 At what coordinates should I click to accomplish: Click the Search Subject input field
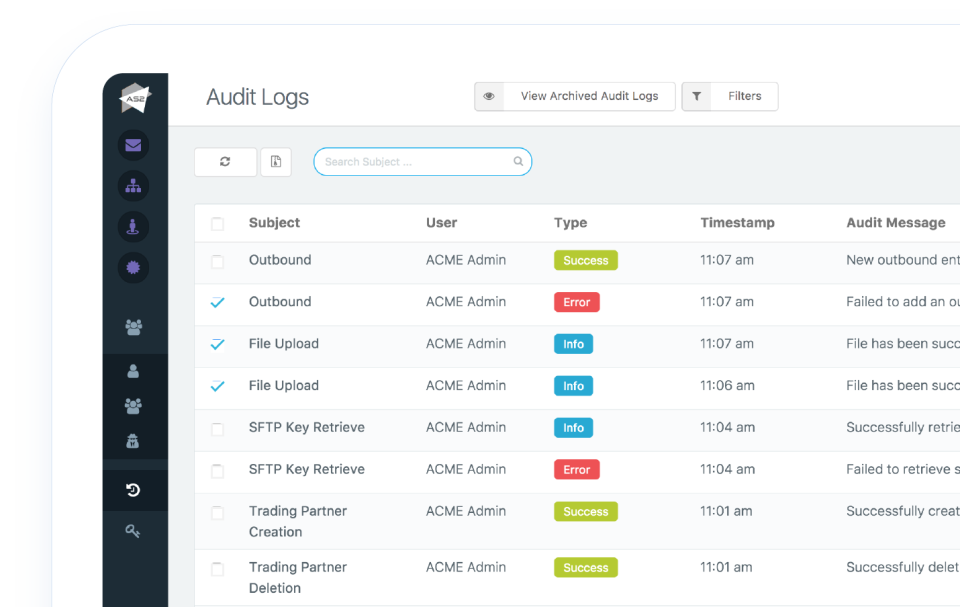(x=422, y=161)
